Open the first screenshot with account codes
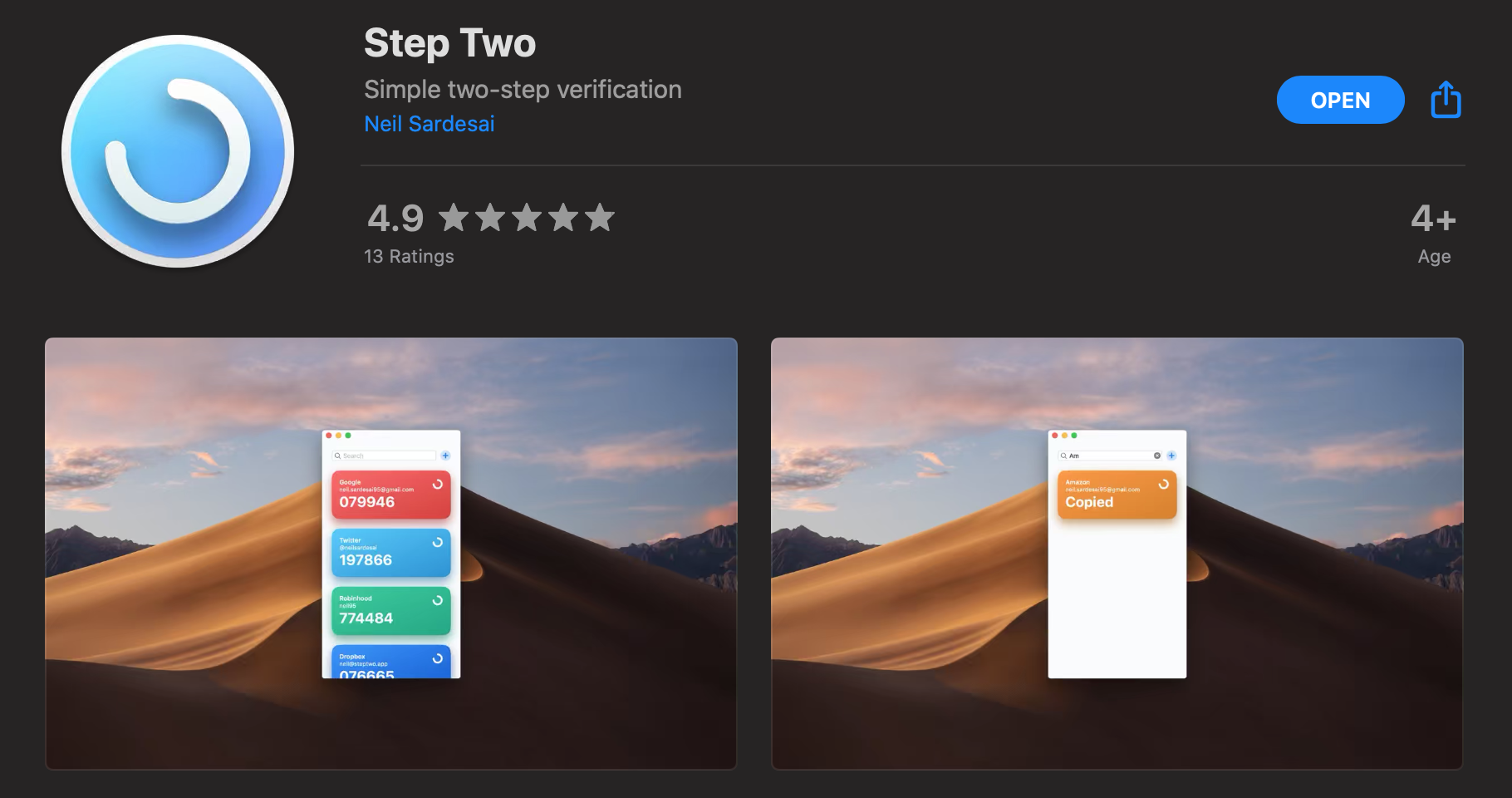Screen dimensions: 1512x798 (391, 554)
